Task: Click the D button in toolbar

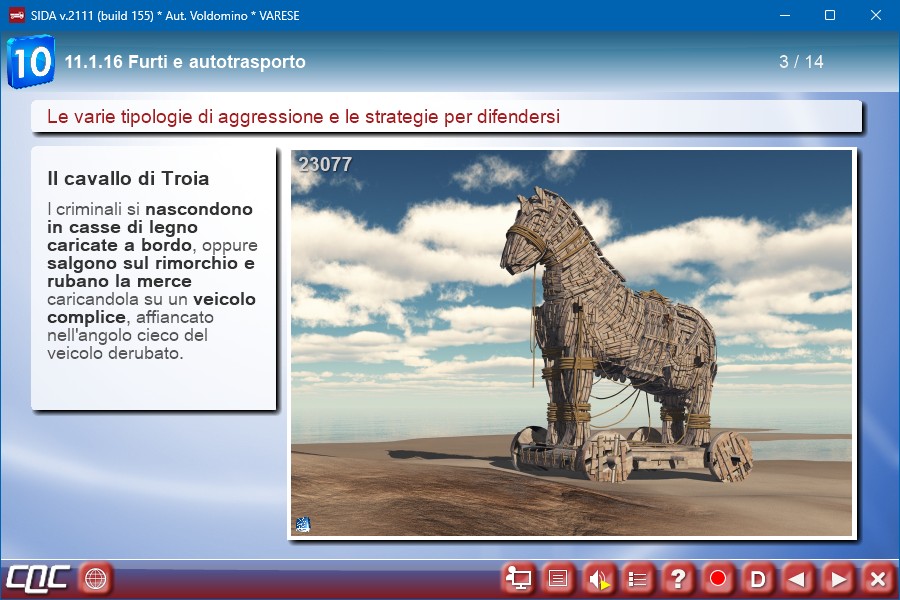Action: point(758,578)
